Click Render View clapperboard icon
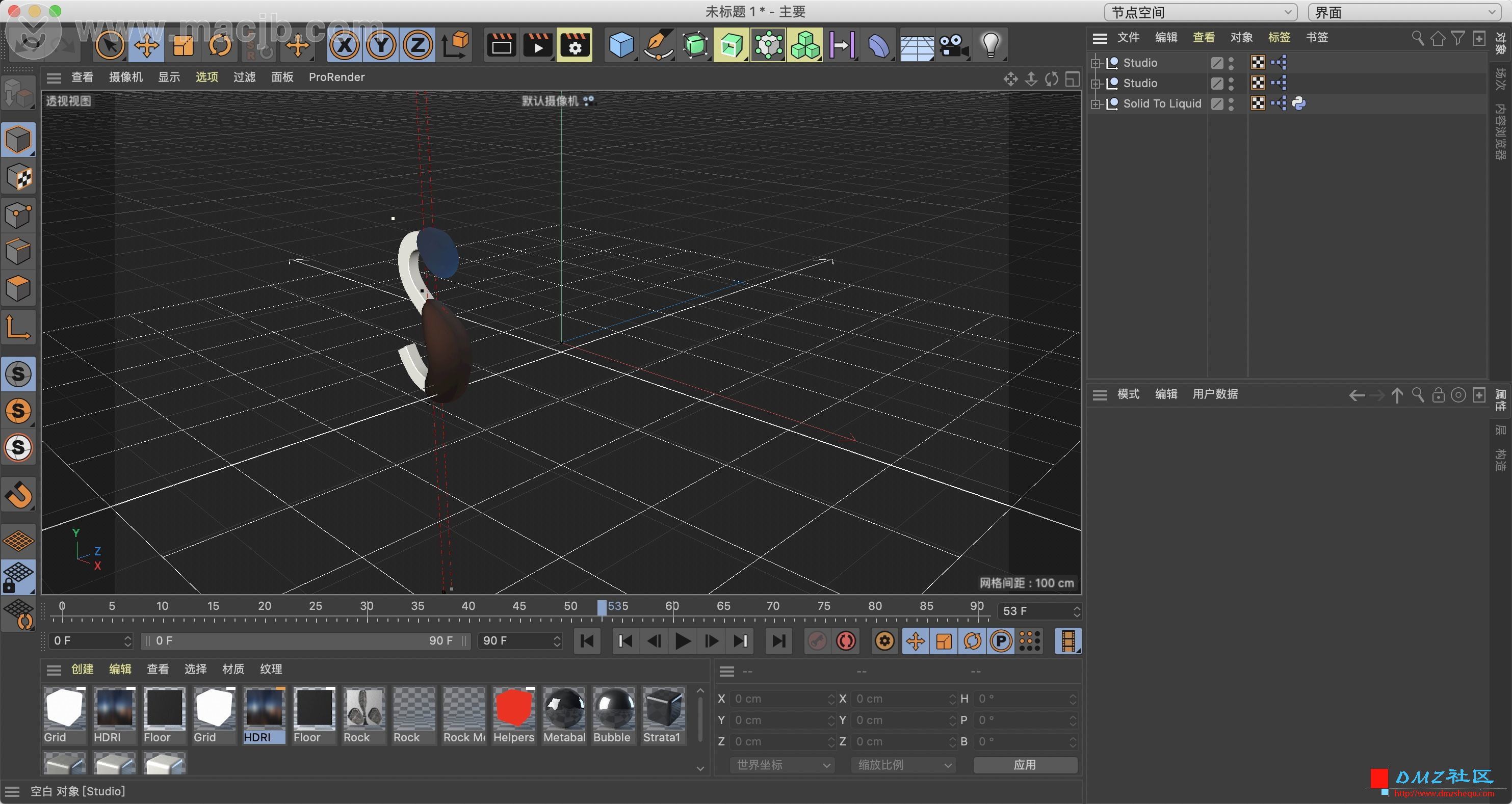This screenshot has height=804, width=1512. click(501, 45)
